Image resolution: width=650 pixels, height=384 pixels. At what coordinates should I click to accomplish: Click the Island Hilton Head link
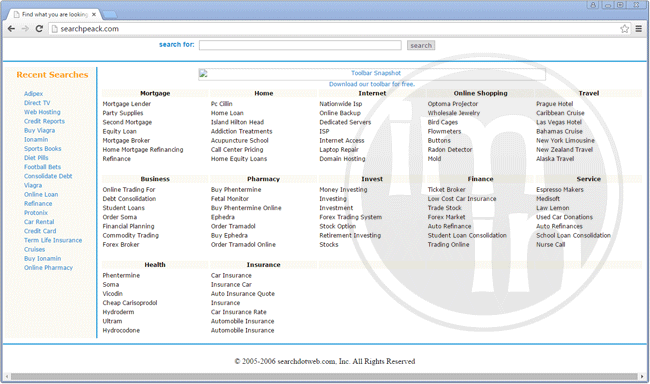(238, 122)
